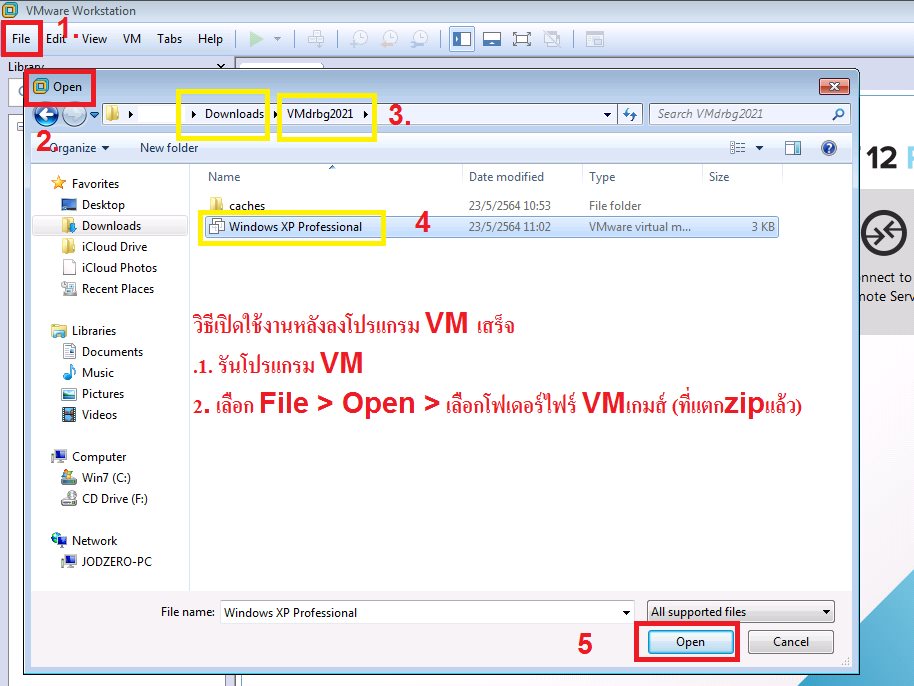Click the blue Help question mark icon

828,148
